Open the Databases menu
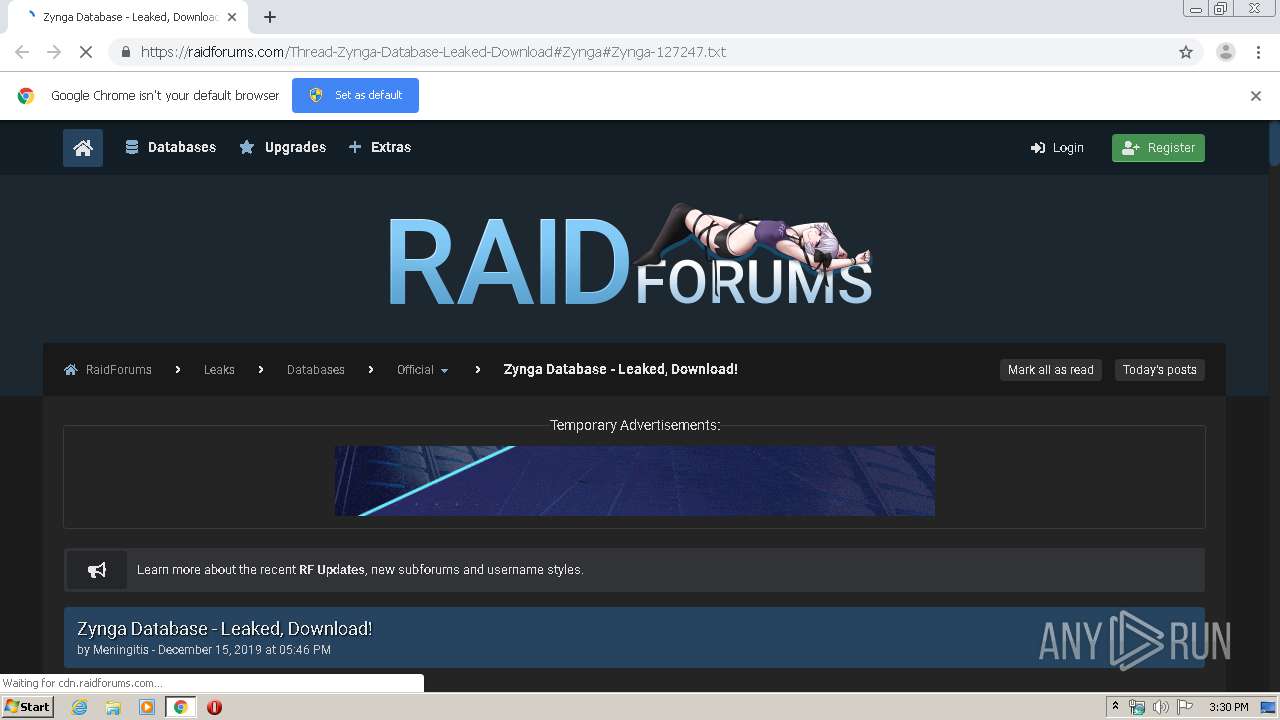 [170, 147]
